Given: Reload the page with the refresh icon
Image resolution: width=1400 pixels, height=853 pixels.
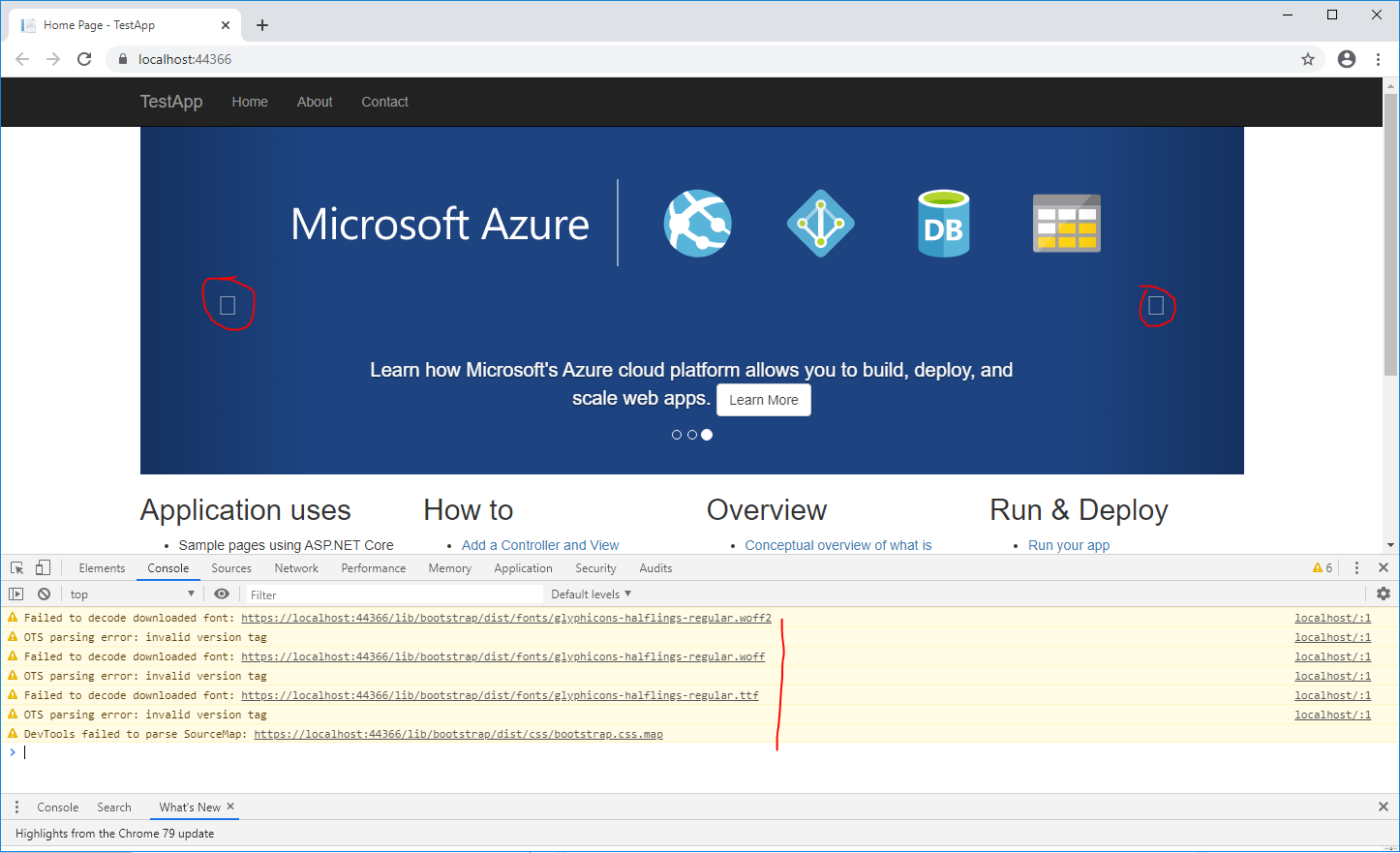Looking at the screenshot, I should (x=84, y=59).
